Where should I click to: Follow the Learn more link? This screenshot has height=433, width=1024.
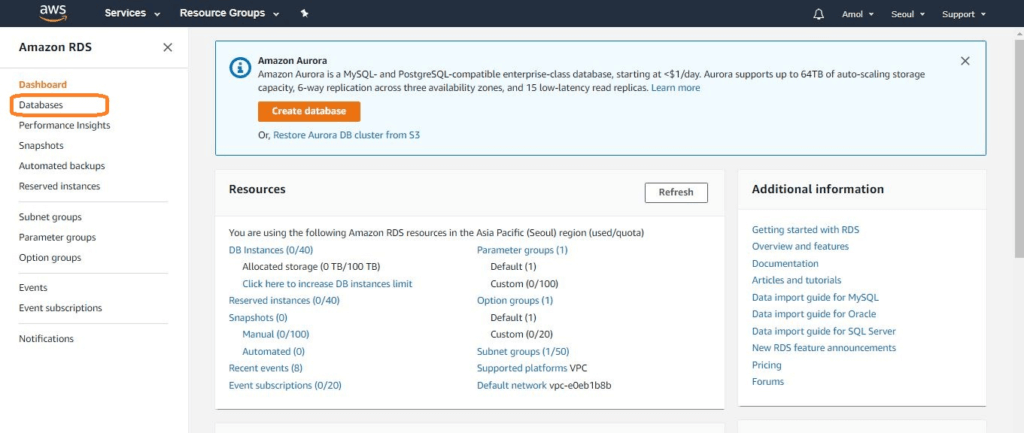[x=675, y=88]
